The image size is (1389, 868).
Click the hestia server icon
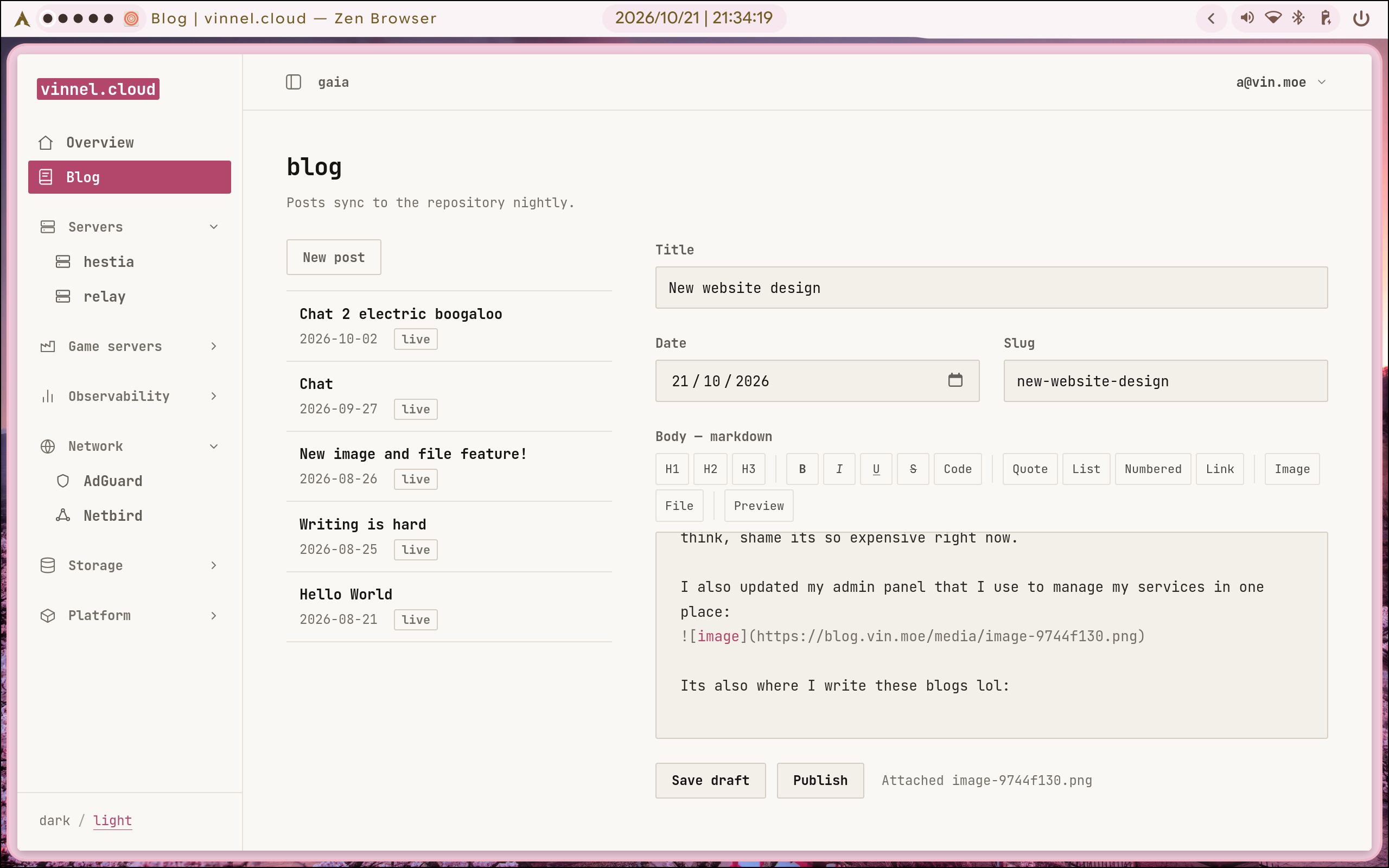tap(62, 262)
